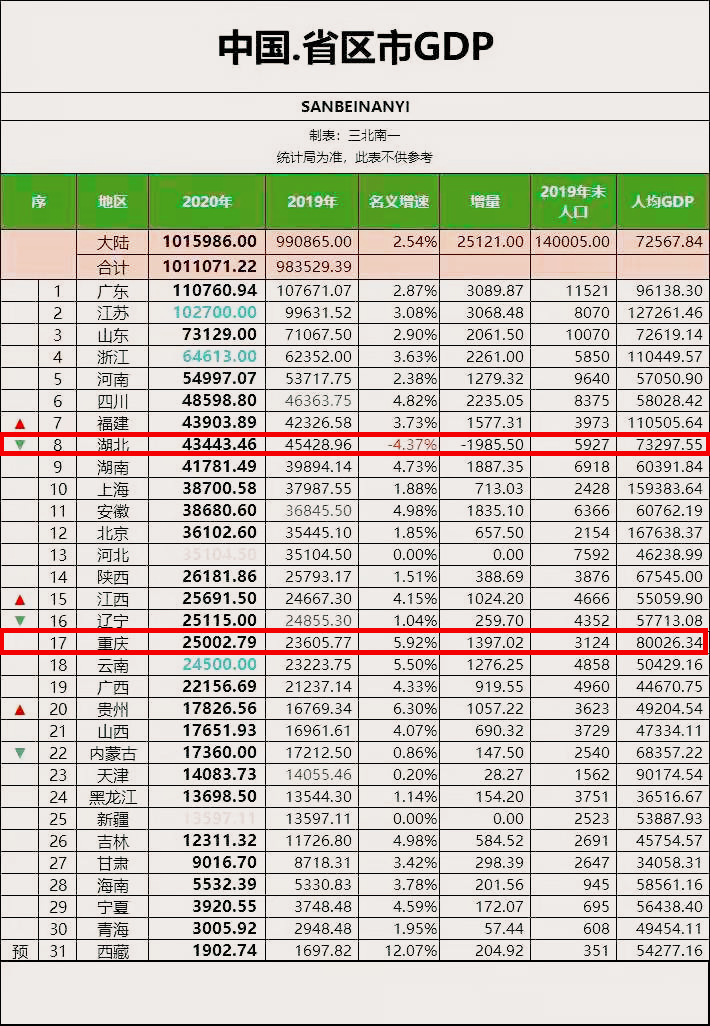
Task: Click the red up triangle beside 福建
Action: [x=20, y=423]
